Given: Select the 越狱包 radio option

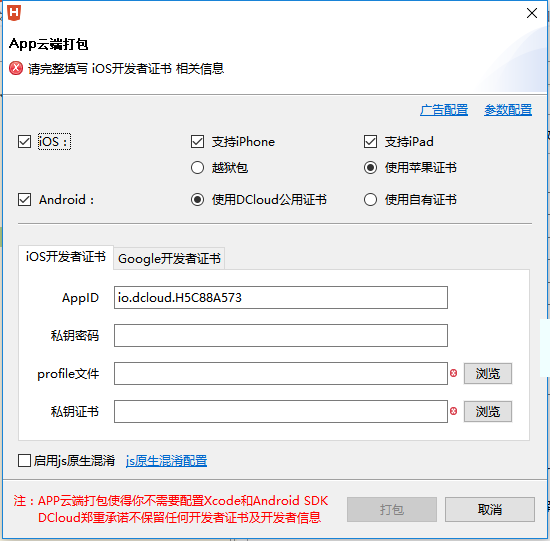Looking at the screenshot, I should coord(197,168).
